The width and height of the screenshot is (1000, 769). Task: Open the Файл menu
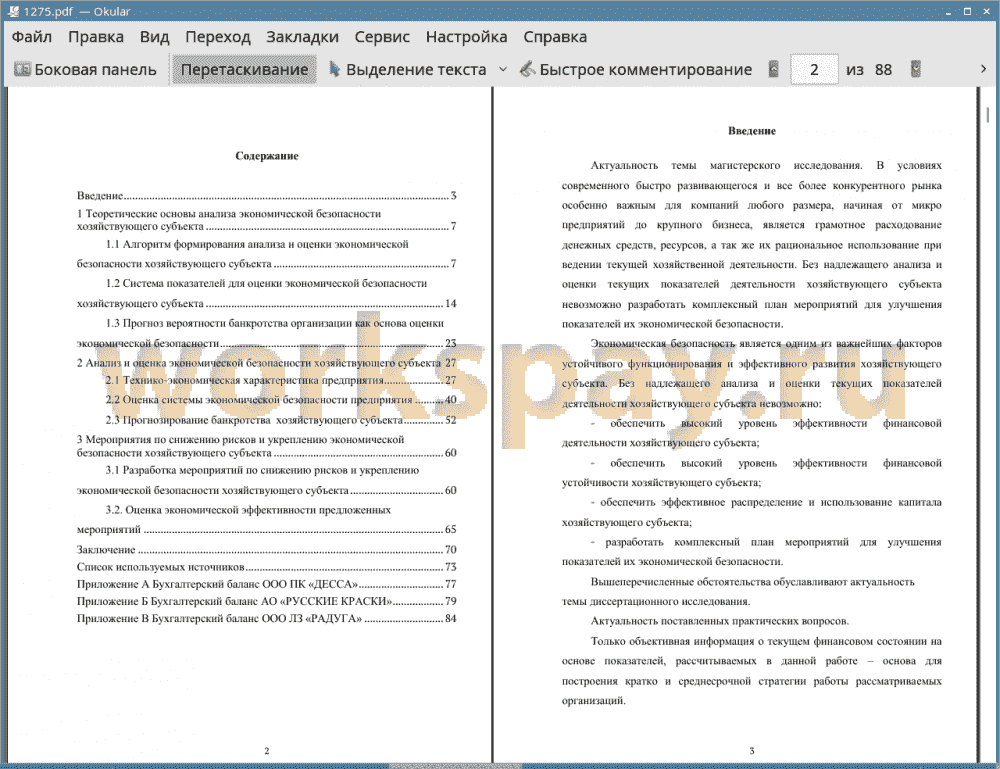(31, 37)
